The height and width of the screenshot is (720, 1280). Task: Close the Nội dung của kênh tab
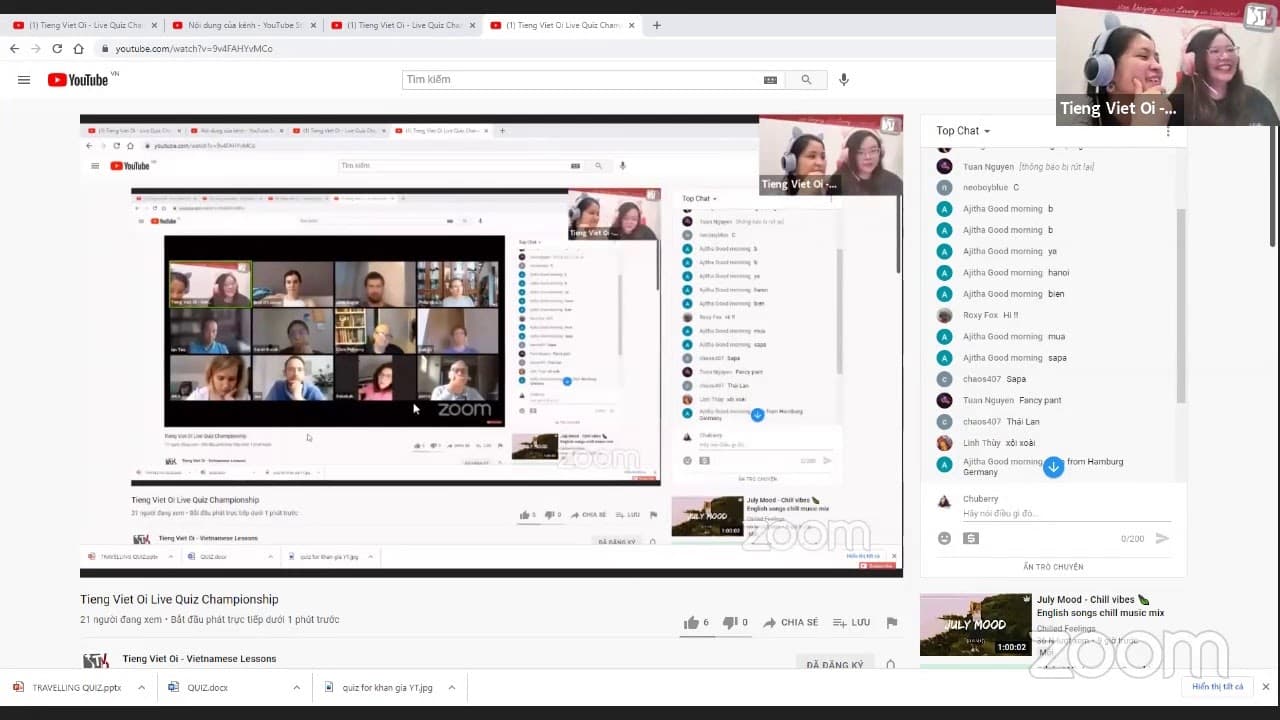pos(313,25)
